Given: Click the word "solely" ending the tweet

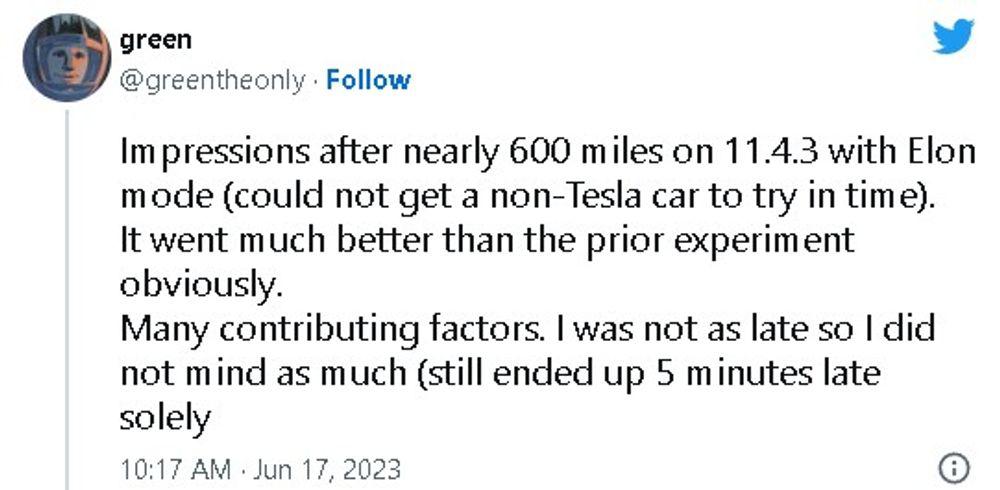Looking at the screenshot, I should click(x=165, y=416).
